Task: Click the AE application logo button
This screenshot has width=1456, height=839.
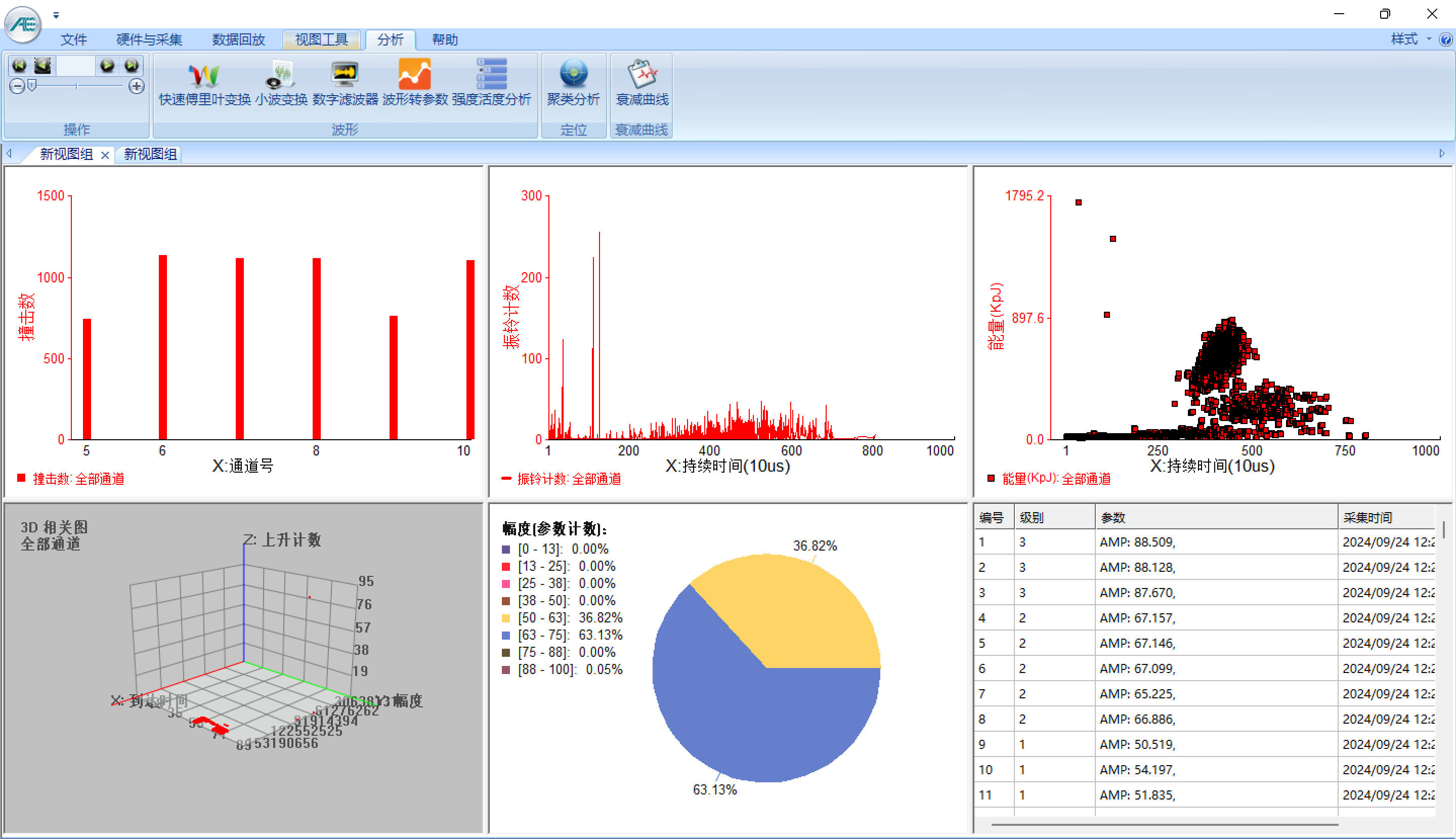Action: [x=23, y=24]
